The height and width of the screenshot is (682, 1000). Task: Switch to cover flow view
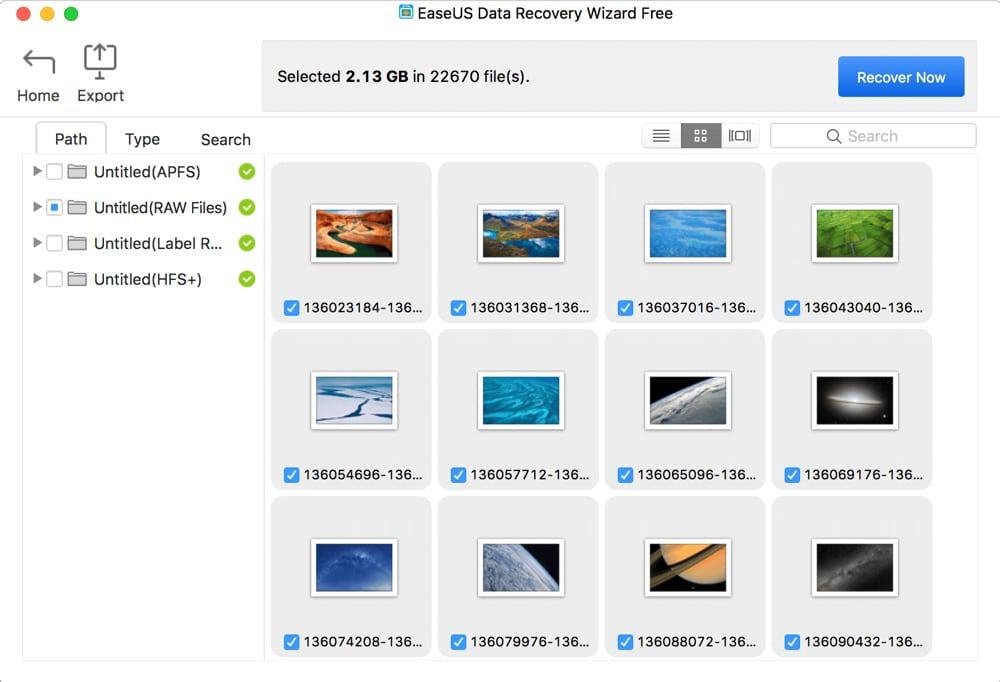(738, 135)
